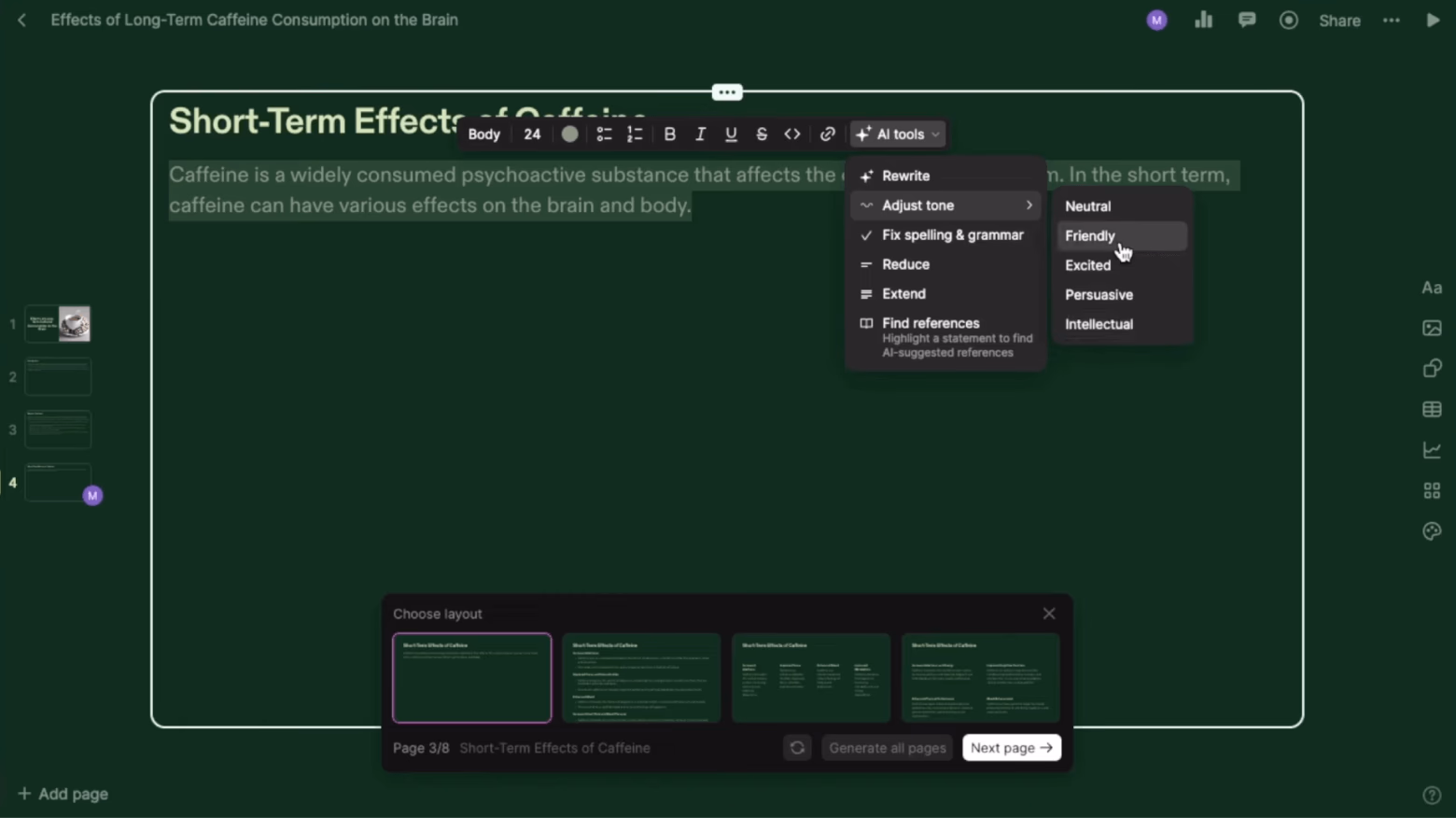Close the Choose layout panel
This screenshot has width=1456, height=818.
coord(1049,613)
